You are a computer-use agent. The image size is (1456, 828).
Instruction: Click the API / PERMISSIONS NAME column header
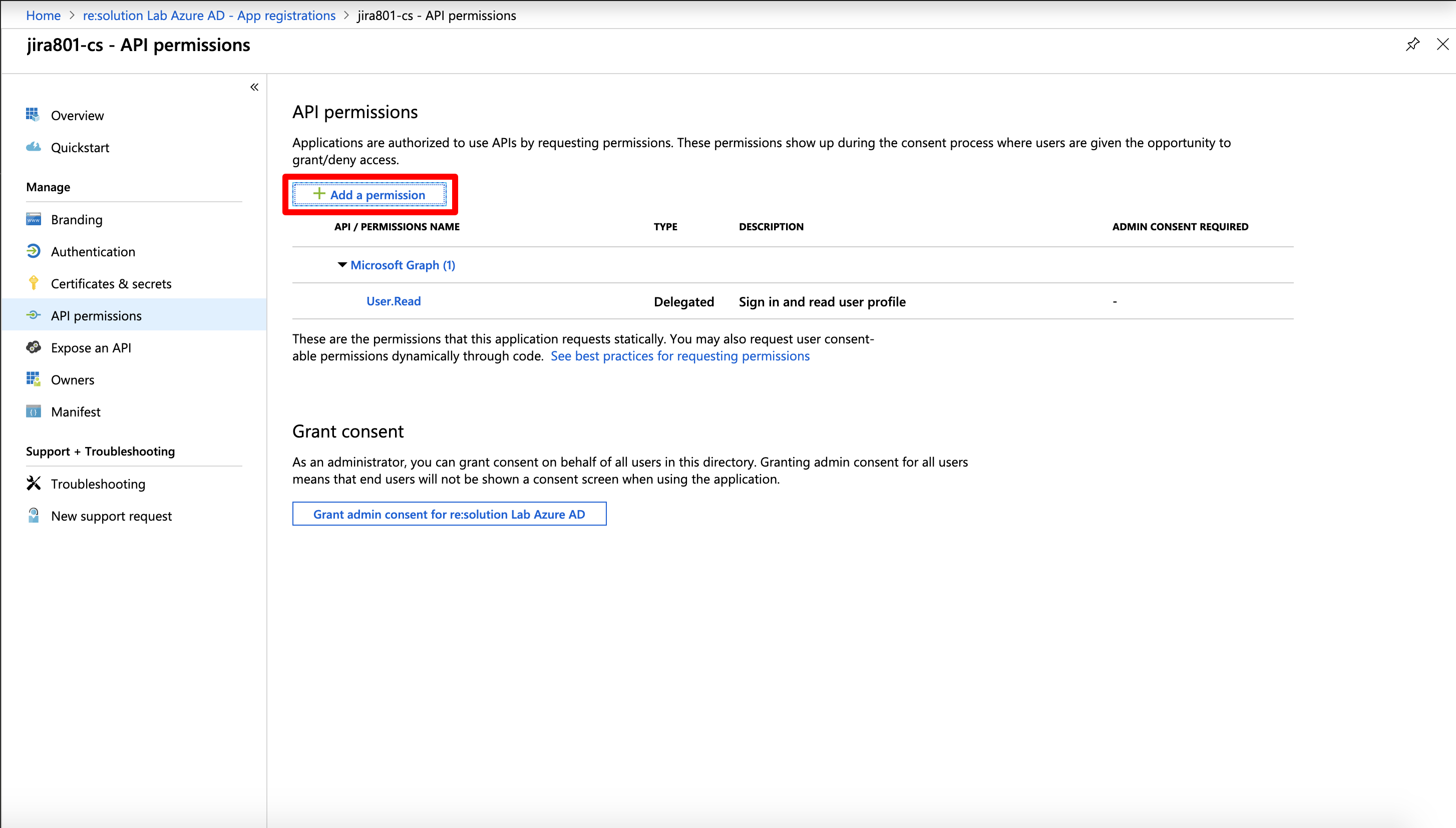pyautogui.click(x=397, y=226)
